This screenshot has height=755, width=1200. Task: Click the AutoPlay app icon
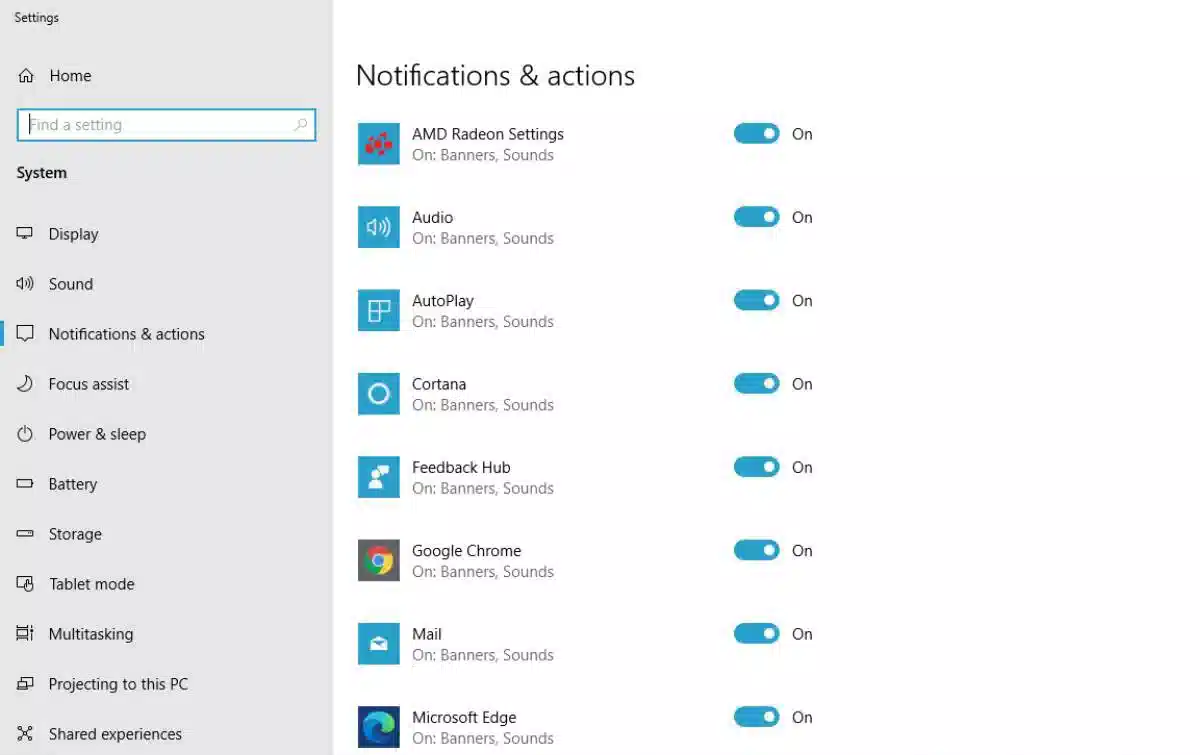click(x=379, y=310)
